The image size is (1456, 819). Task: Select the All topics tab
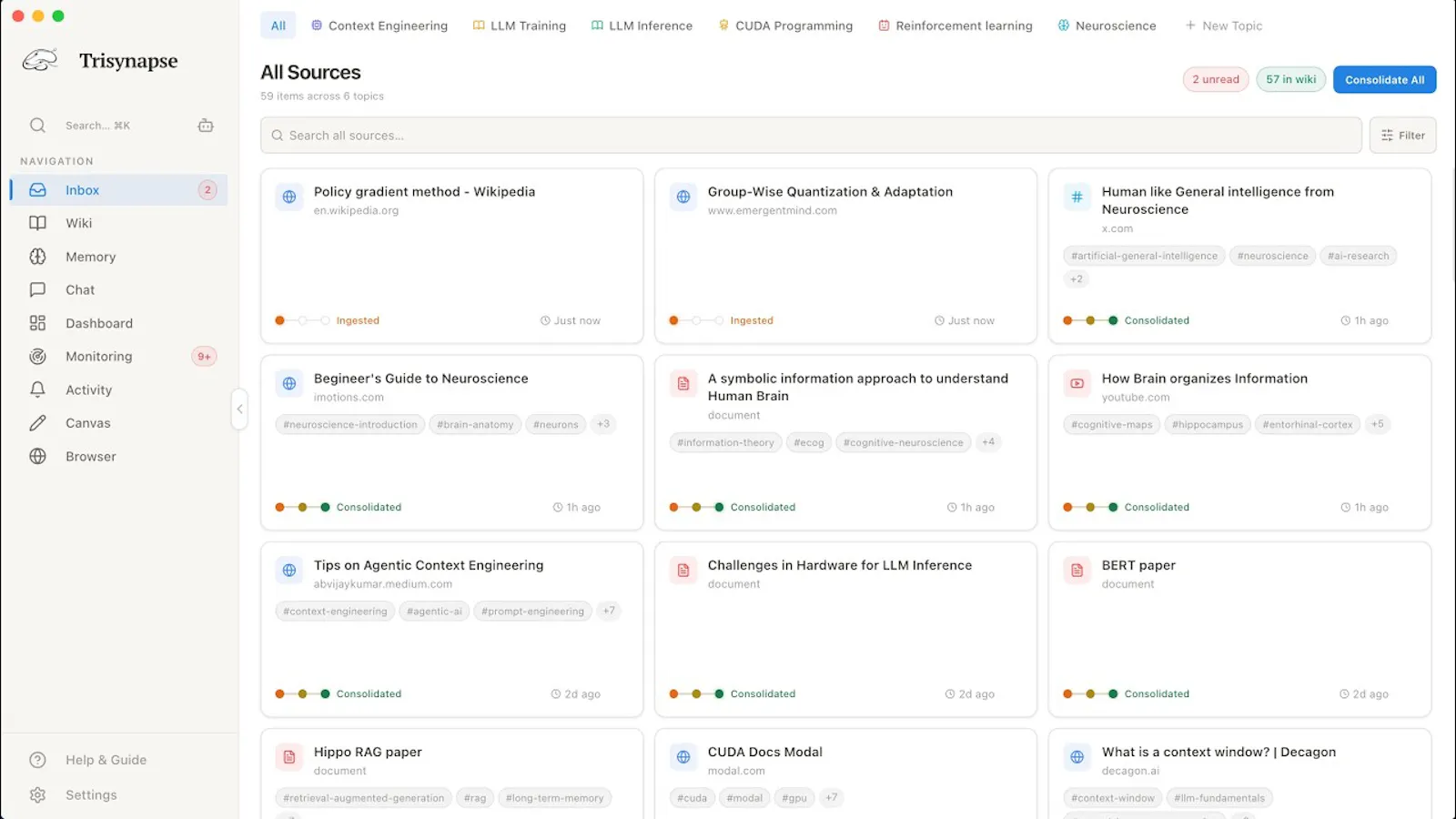tap(278, 25)
